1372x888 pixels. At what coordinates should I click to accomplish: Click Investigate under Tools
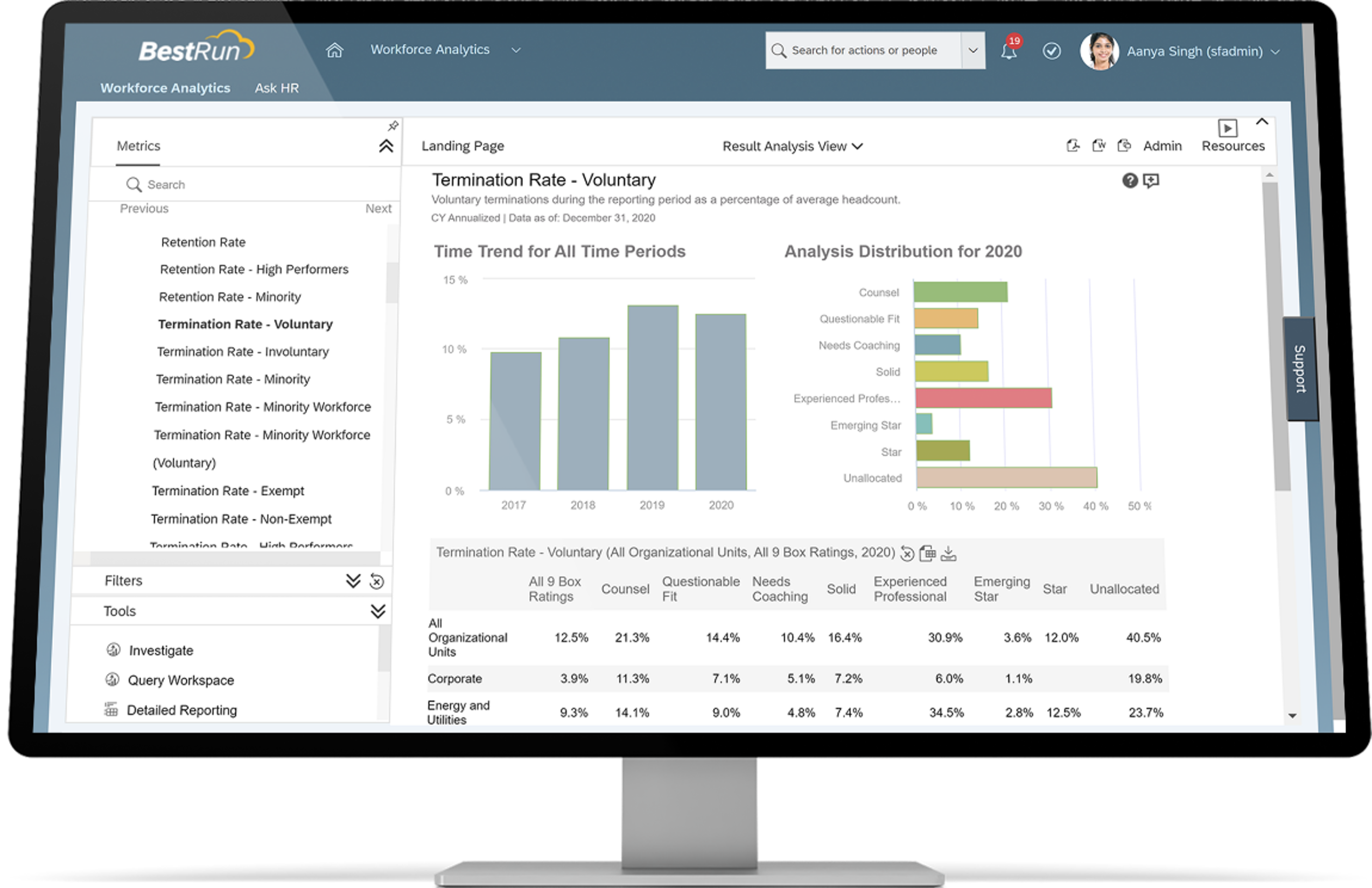point(161,651)
